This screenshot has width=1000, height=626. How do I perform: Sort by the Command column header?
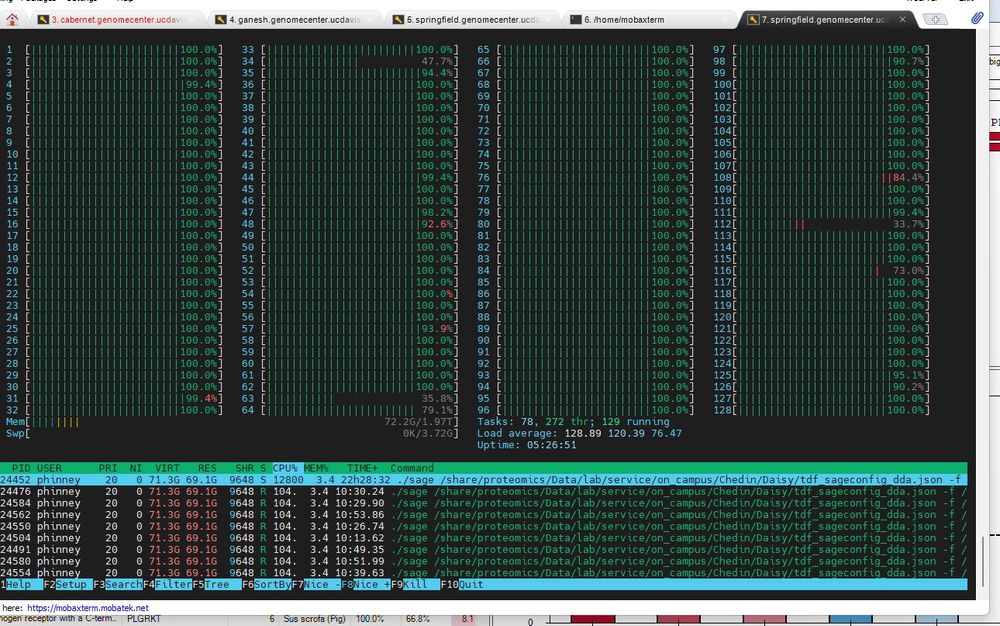click(412, 468)
